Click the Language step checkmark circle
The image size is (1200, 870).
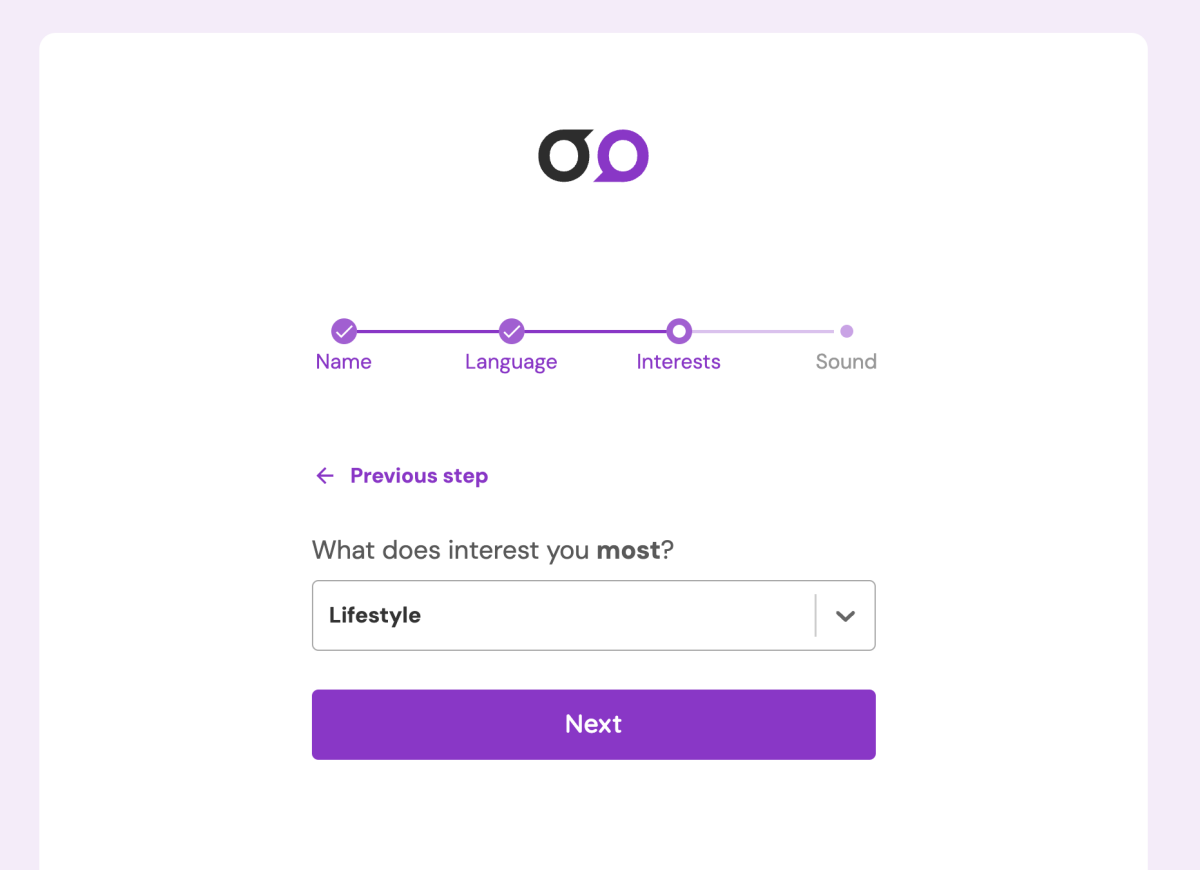coord(511,331)
